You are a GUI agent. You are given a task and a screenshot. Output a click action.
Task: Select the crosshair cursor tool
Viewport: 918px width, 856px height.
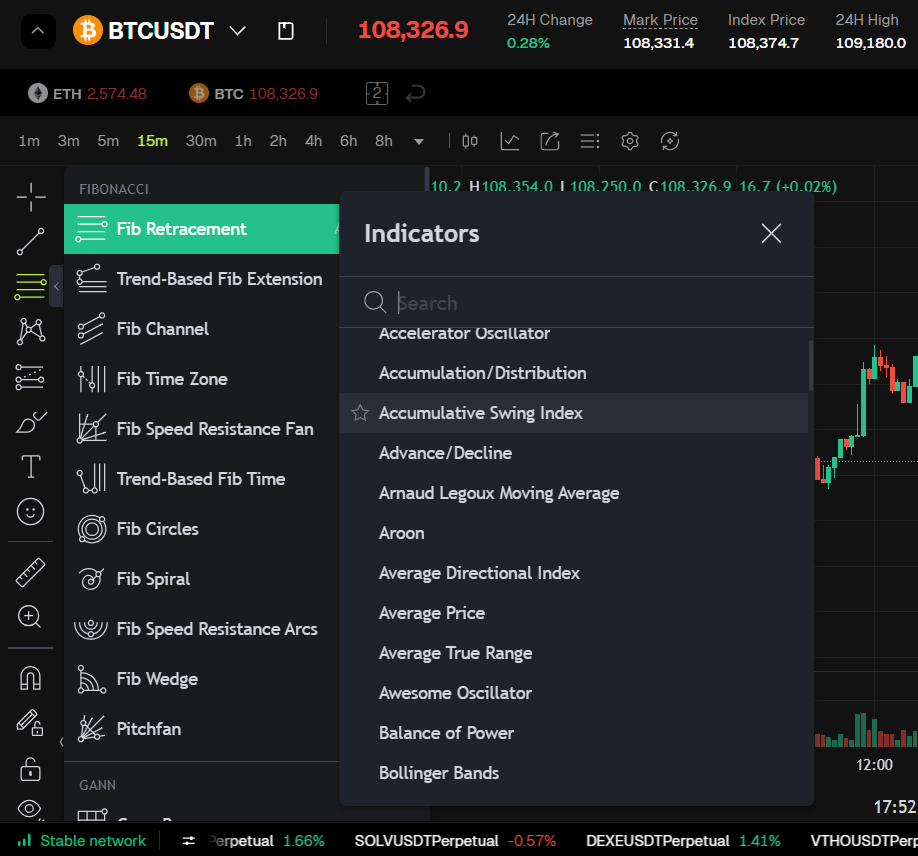coord(31,197)
